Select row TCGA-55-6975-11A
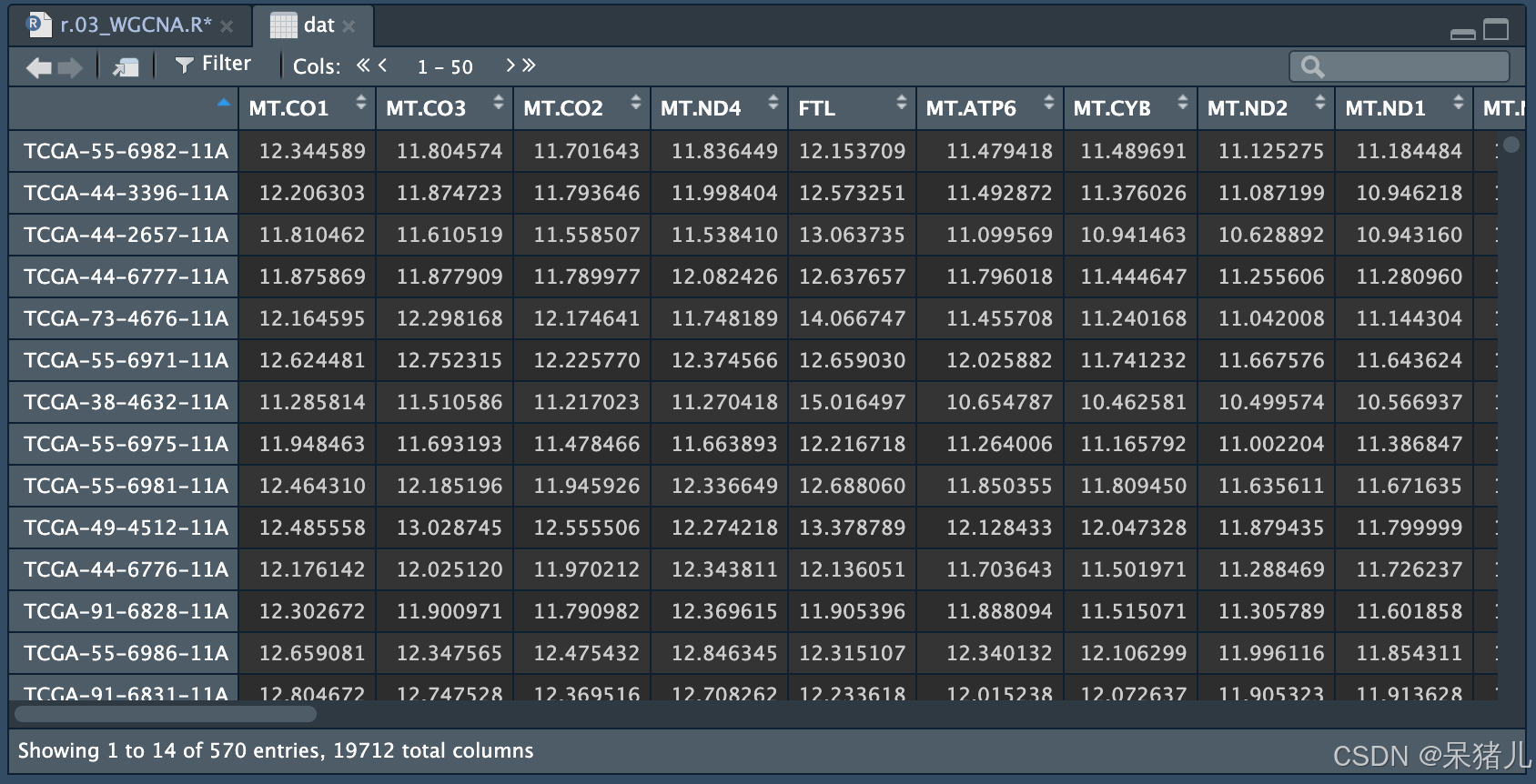The height and width of the screenshot is (784, 1536). [x=126, y=444]
